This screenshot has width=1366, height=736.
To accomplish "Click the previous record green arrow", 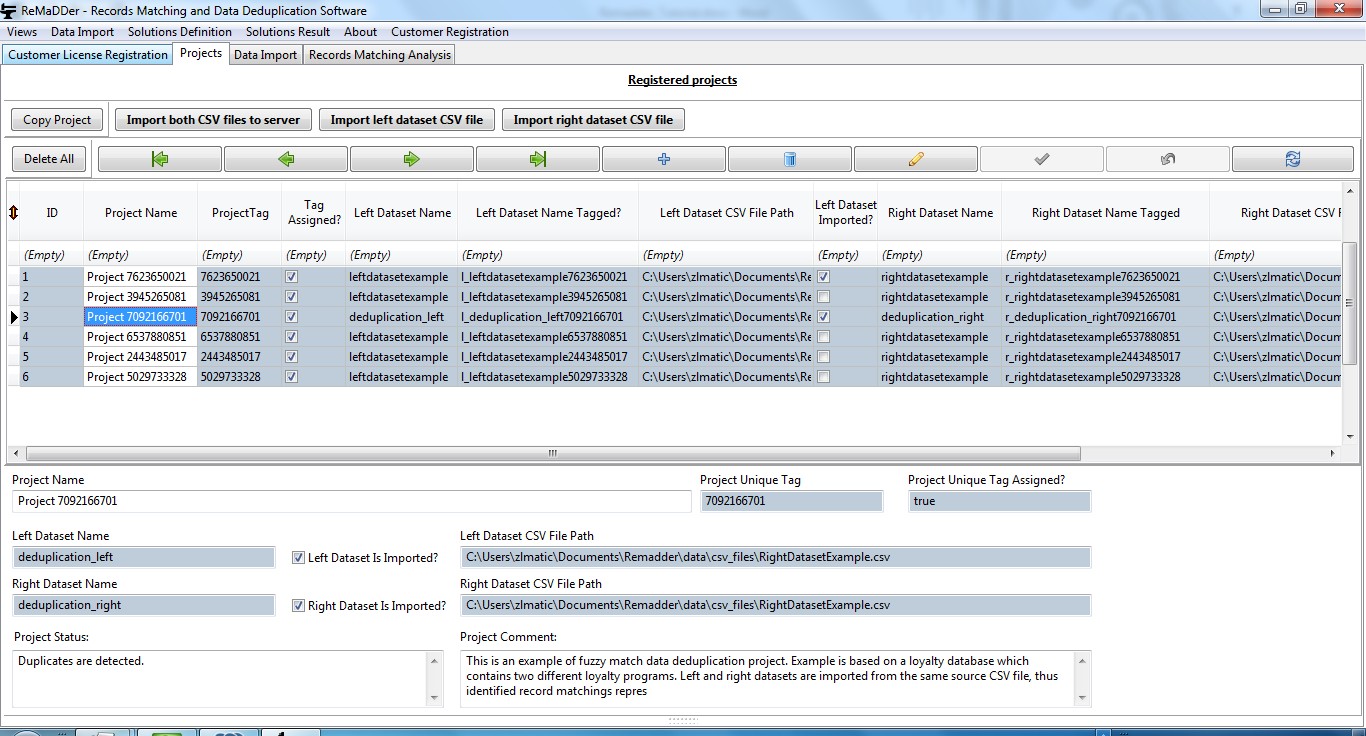I will tap(286, 159).
